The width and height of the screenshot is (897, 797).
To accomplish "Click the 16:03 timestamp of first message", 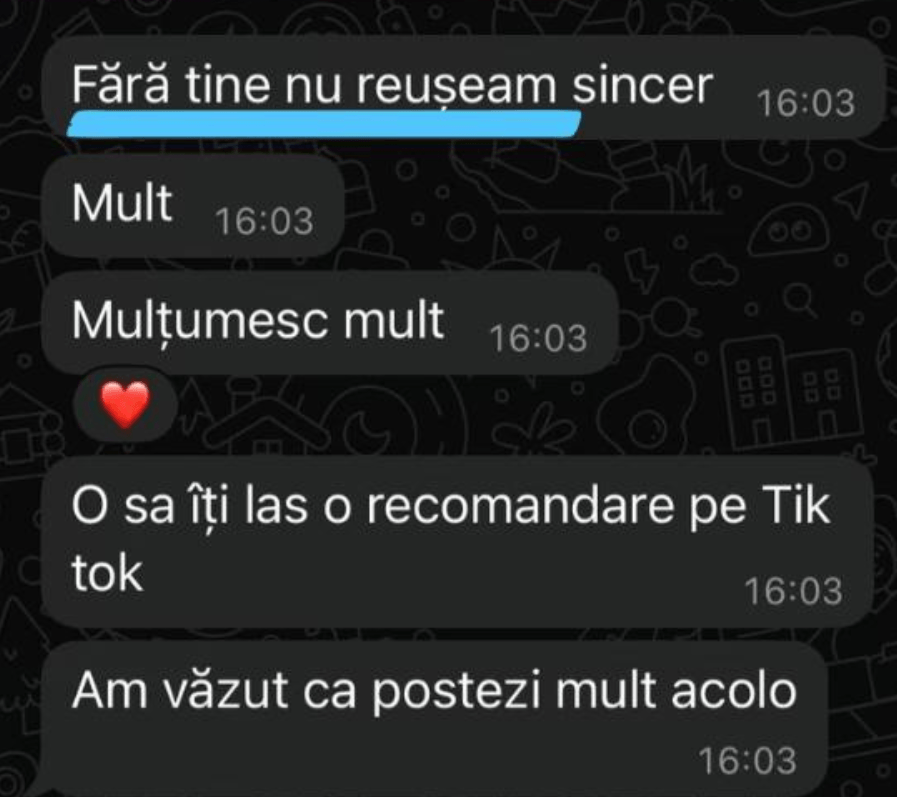I will (x=806, y=104).
